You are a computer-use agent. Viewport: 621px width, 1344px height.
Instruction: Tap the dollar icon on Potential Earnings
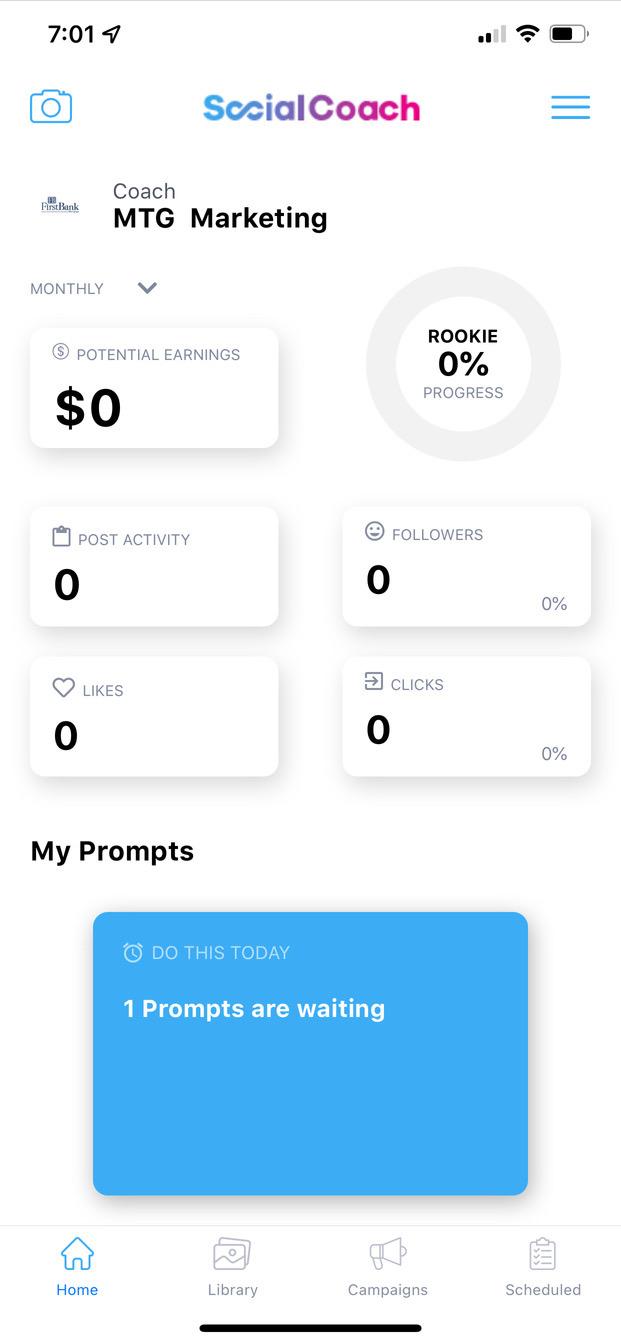click(60, 352)
